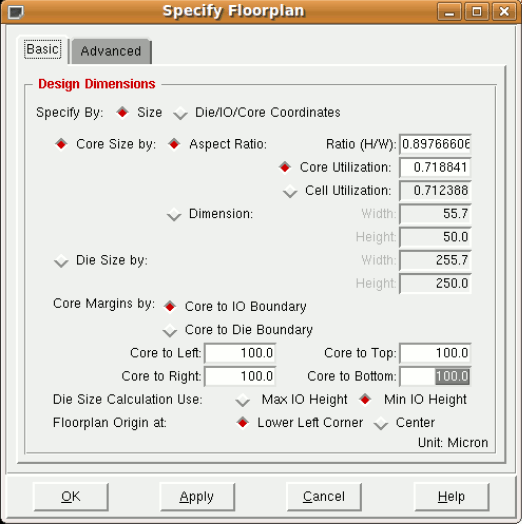The width and height of the screenshot is (522, 524).
Task: Open the Help button
Action: pos(451,497)
